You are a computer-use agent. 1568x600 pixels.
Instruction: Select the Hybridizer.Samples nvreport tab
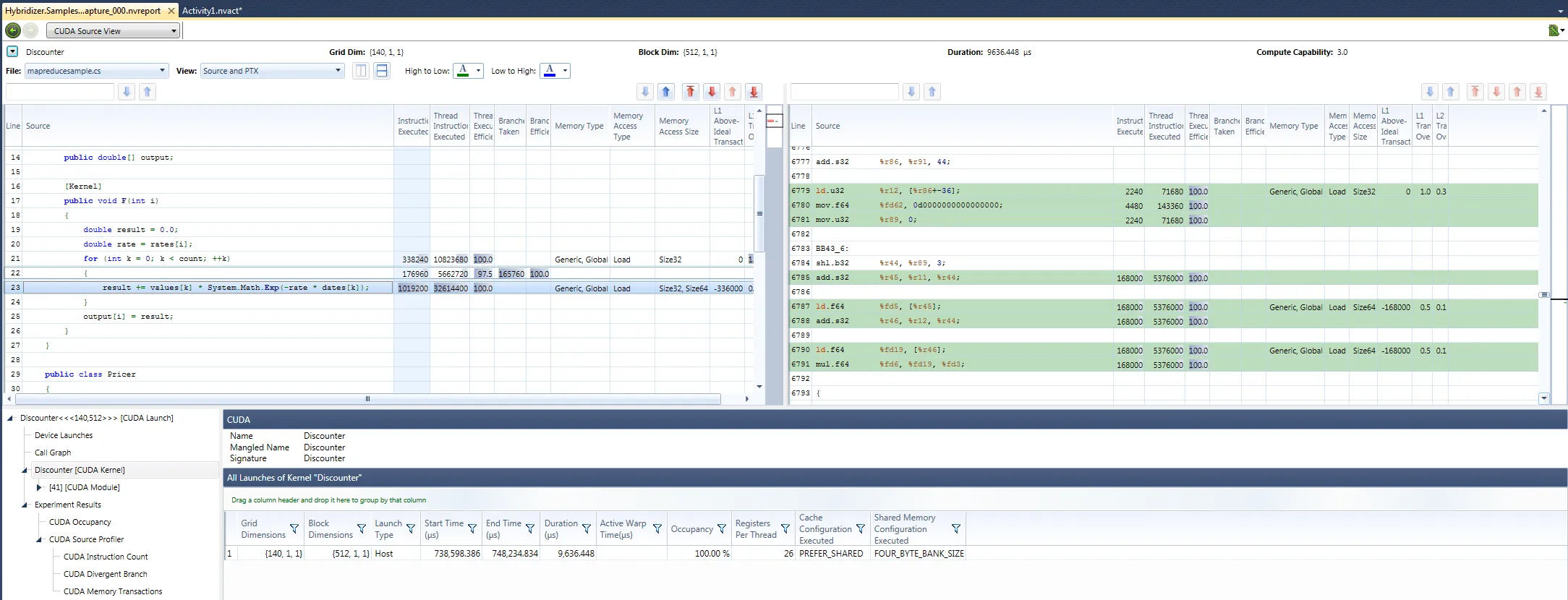click(x=82, y=11)
